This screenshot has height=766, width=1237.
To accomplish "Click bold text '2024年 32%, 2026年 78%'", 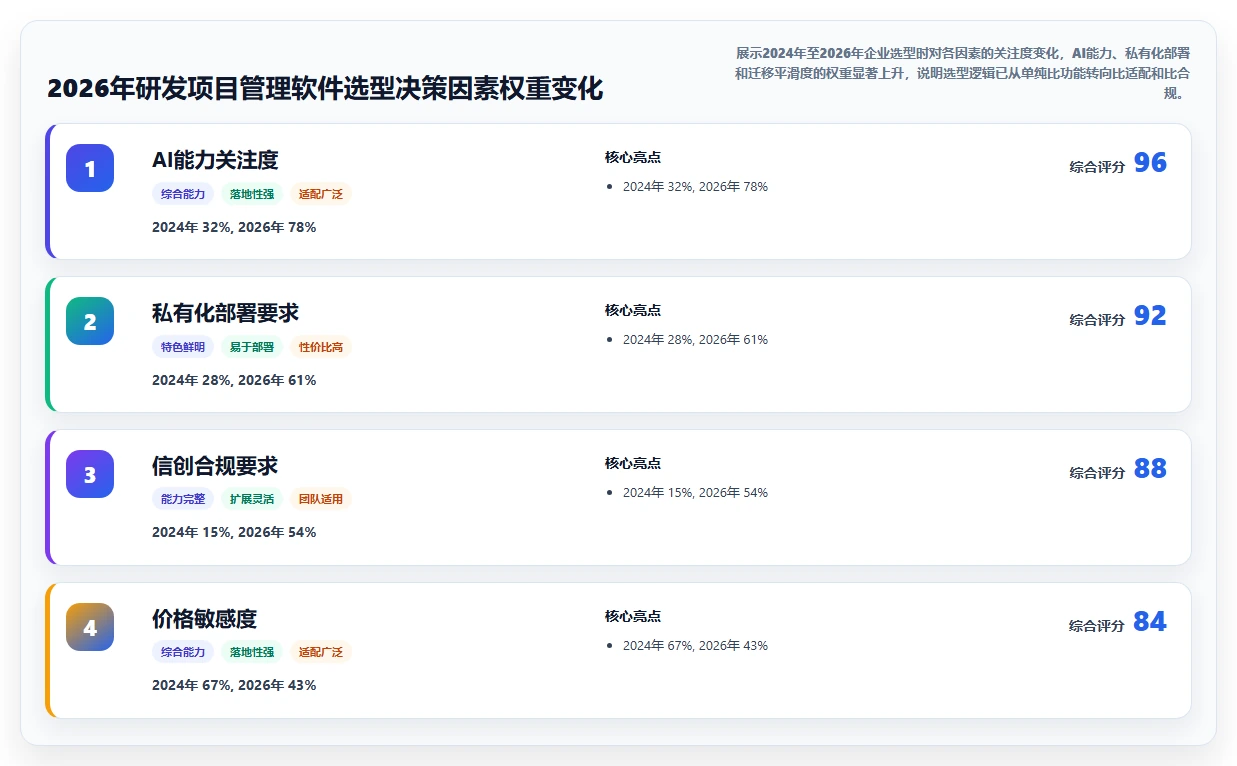I will pyautogui.click(x=234, y=227).
